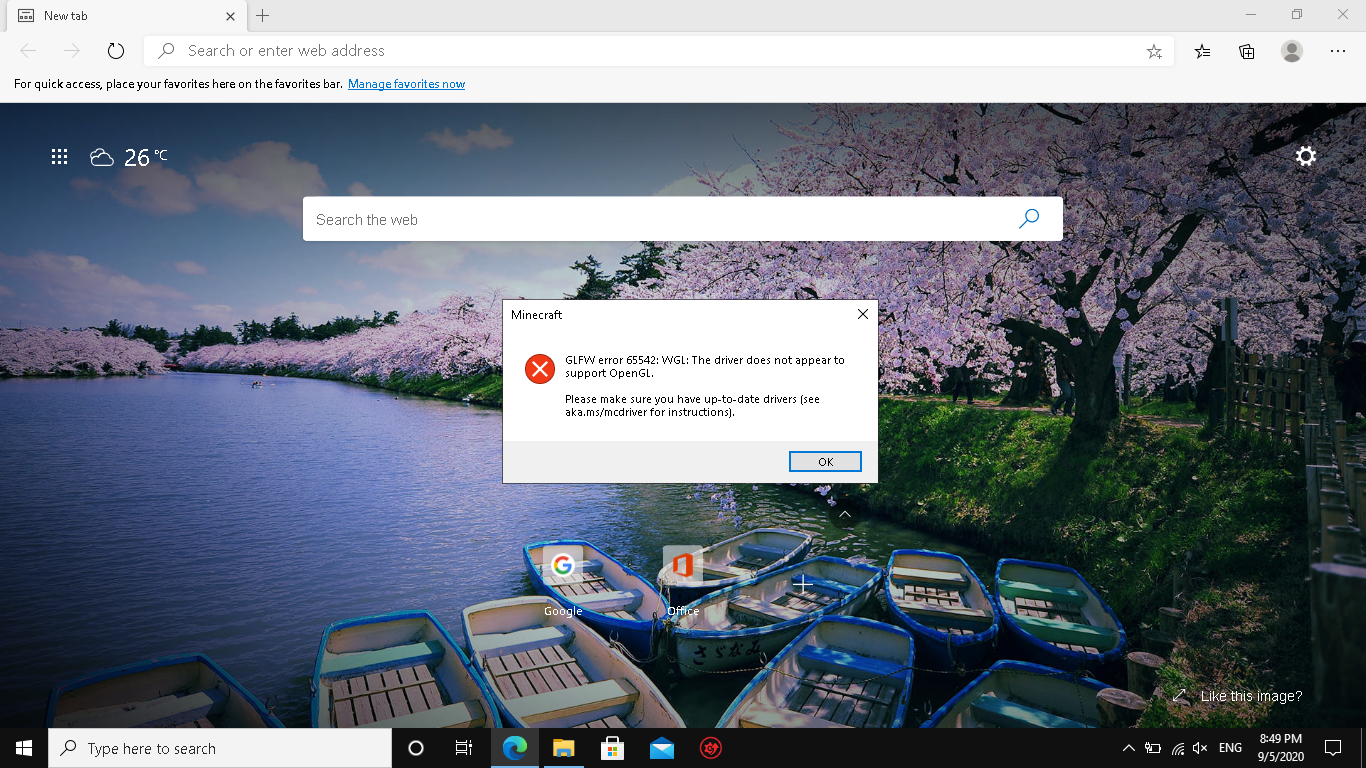Add this page to favorites star
Screen dimensions: 1366x768
tap(1154, 51)
